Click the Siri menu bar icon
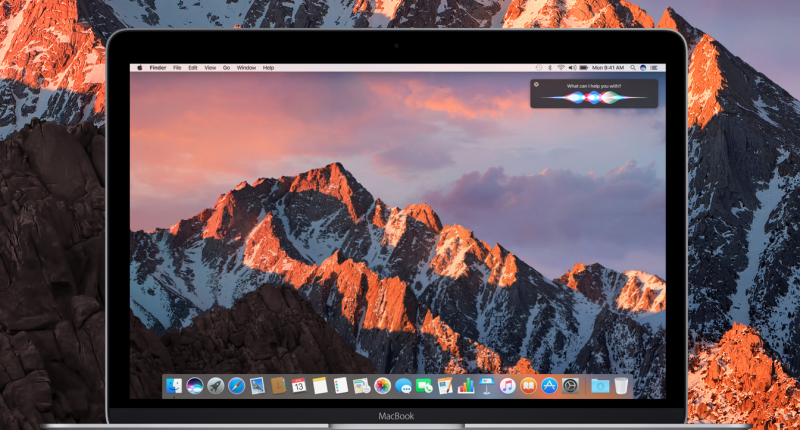The width and height of the screenshot is (800, 430). [643, 67]
